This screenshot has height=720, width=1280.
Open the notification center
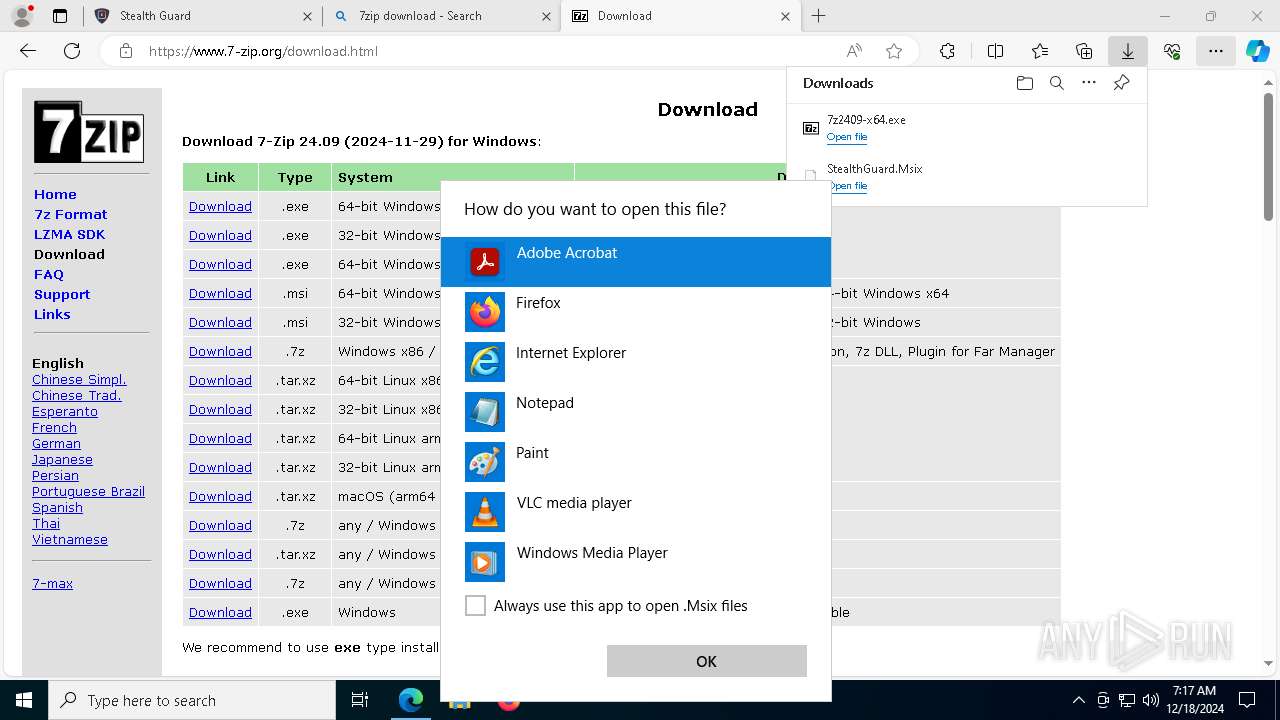[x=1247, y=700]
